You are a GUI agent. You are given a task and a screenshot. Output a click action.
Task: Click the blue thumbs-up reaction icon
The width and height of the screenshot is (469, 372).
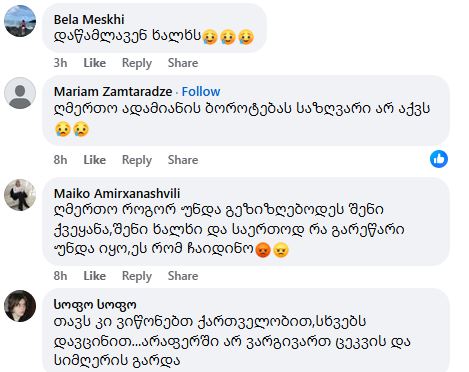pos(439,159)
